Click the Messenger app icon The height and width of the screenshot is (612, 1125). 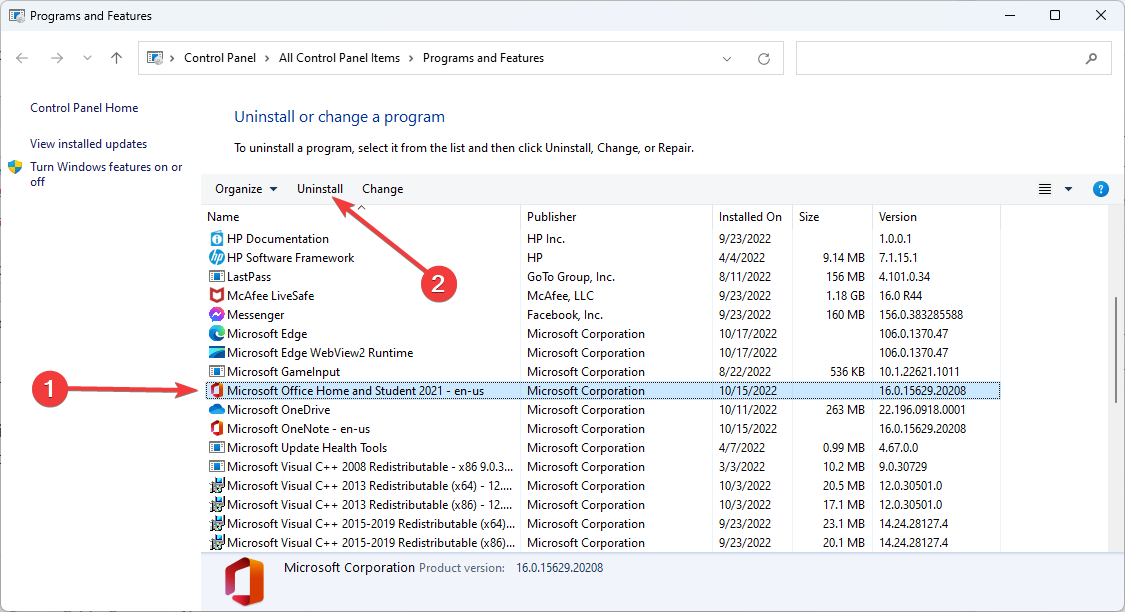[x=216, y=314]
